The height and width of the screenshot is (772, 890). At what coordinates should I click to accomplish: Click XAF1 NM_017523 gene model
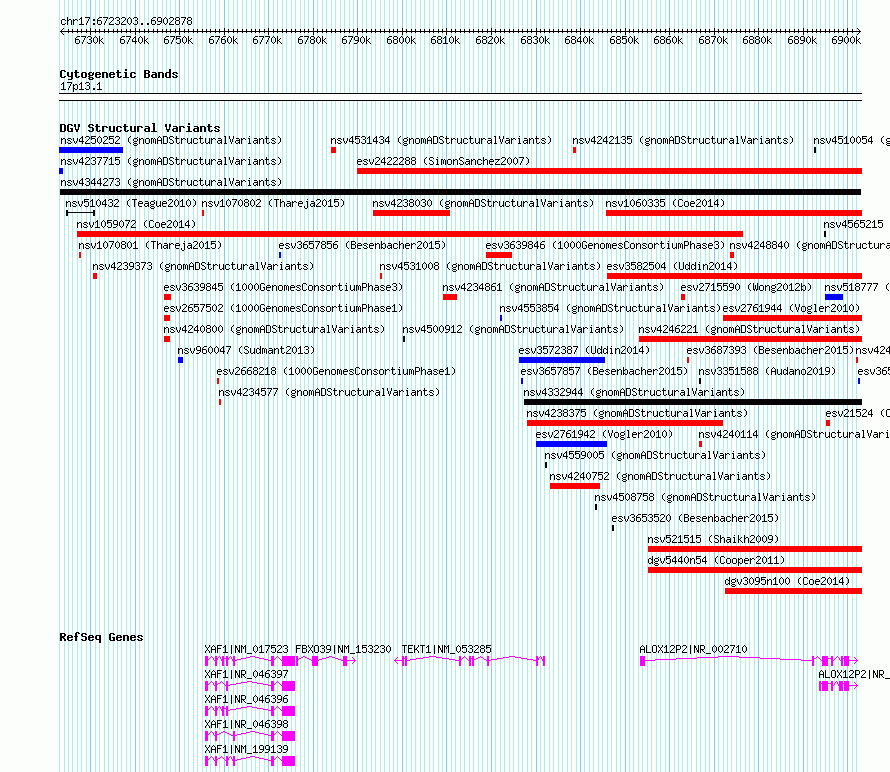[x=250, y=661]
